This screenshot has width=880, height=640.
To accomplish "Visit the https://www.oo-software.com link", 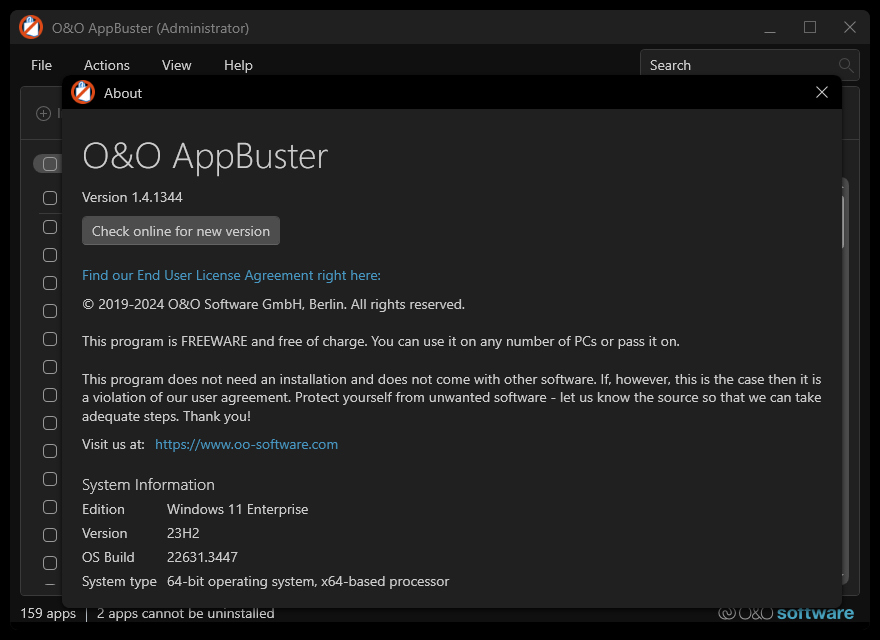I will pyautogui.click(x=246, y=444).
